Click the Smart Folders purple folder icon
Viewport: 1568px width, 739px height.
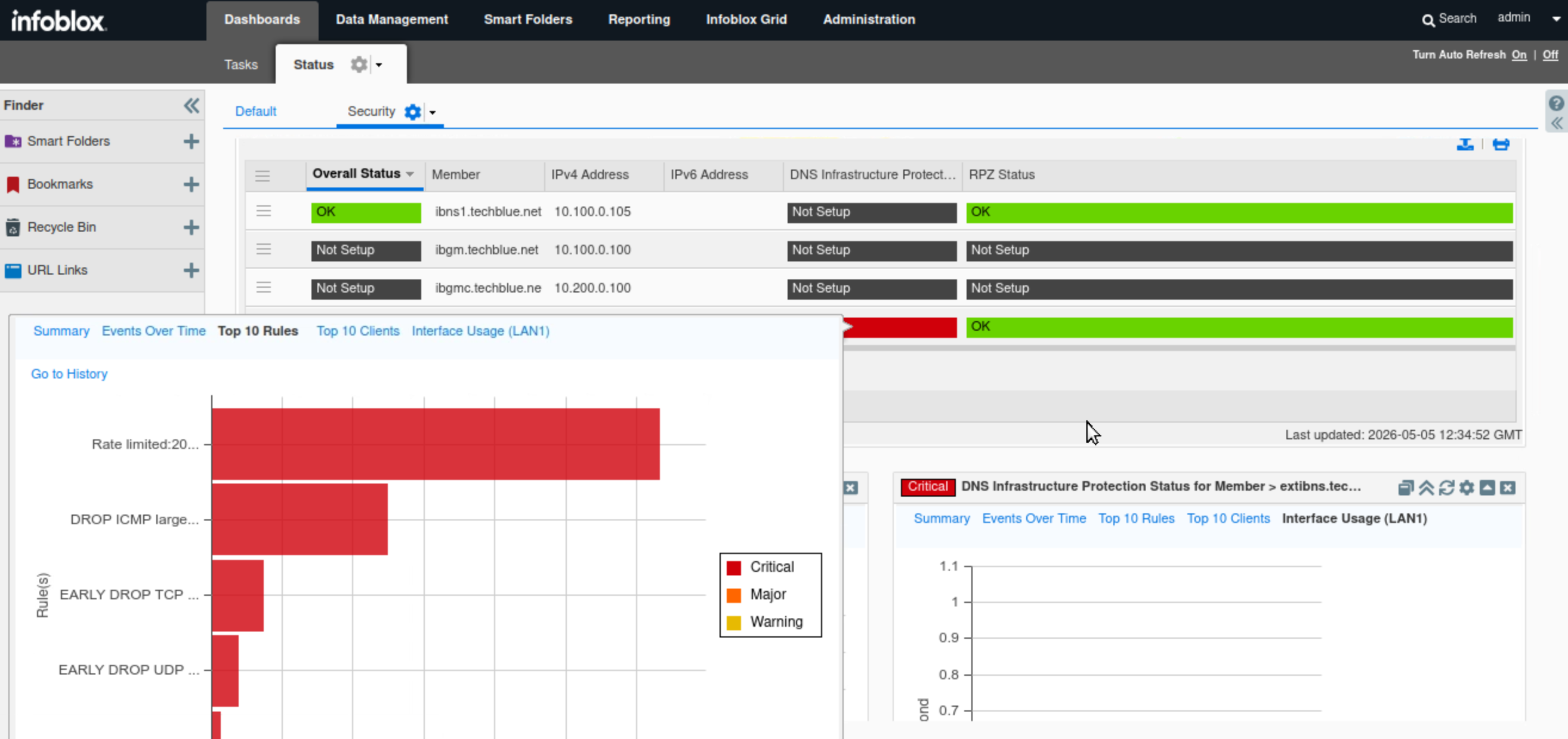tap(13, 141)
